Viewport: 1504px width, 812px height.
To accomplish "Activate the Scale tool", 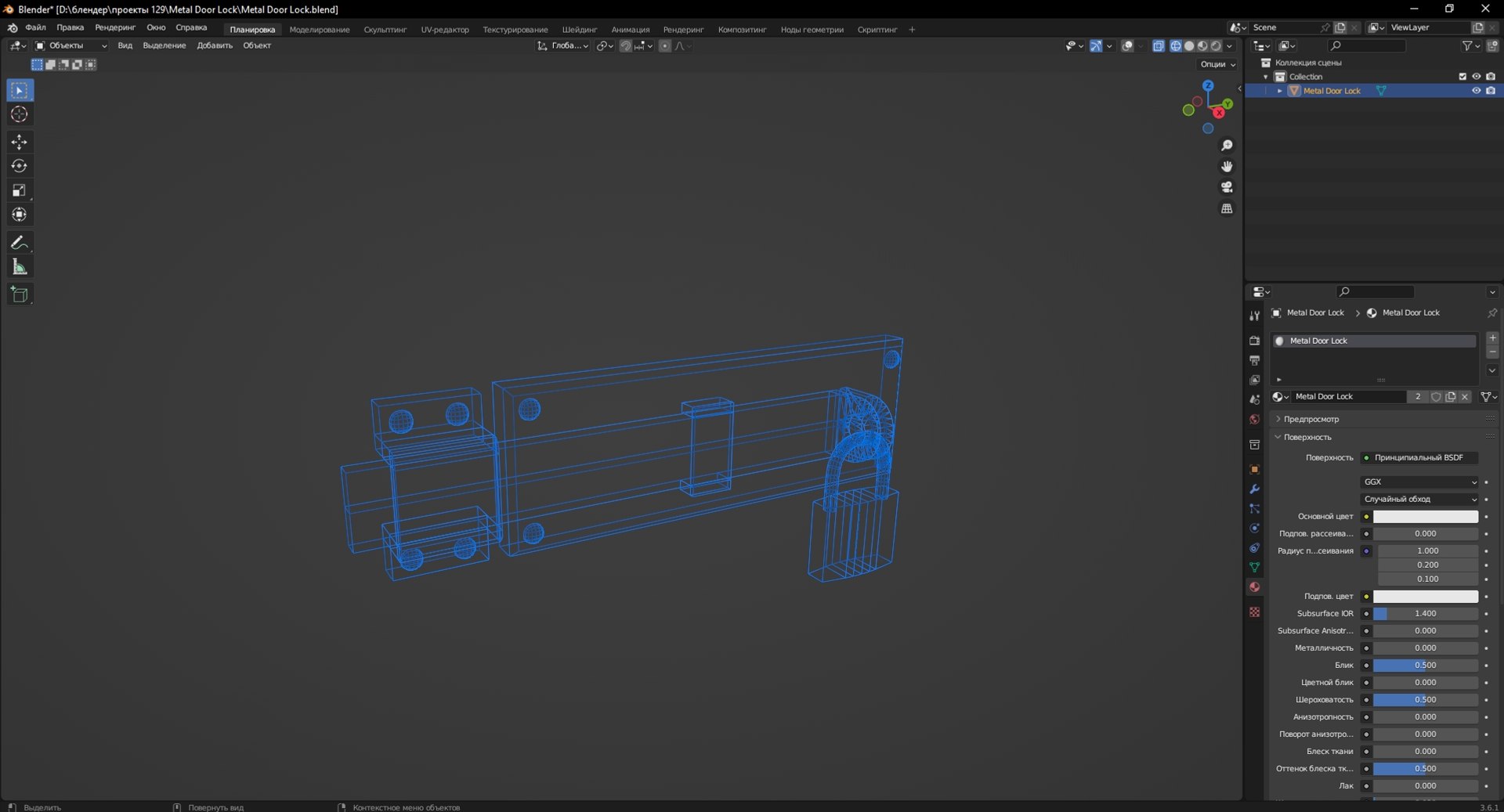I will [20, 190].
